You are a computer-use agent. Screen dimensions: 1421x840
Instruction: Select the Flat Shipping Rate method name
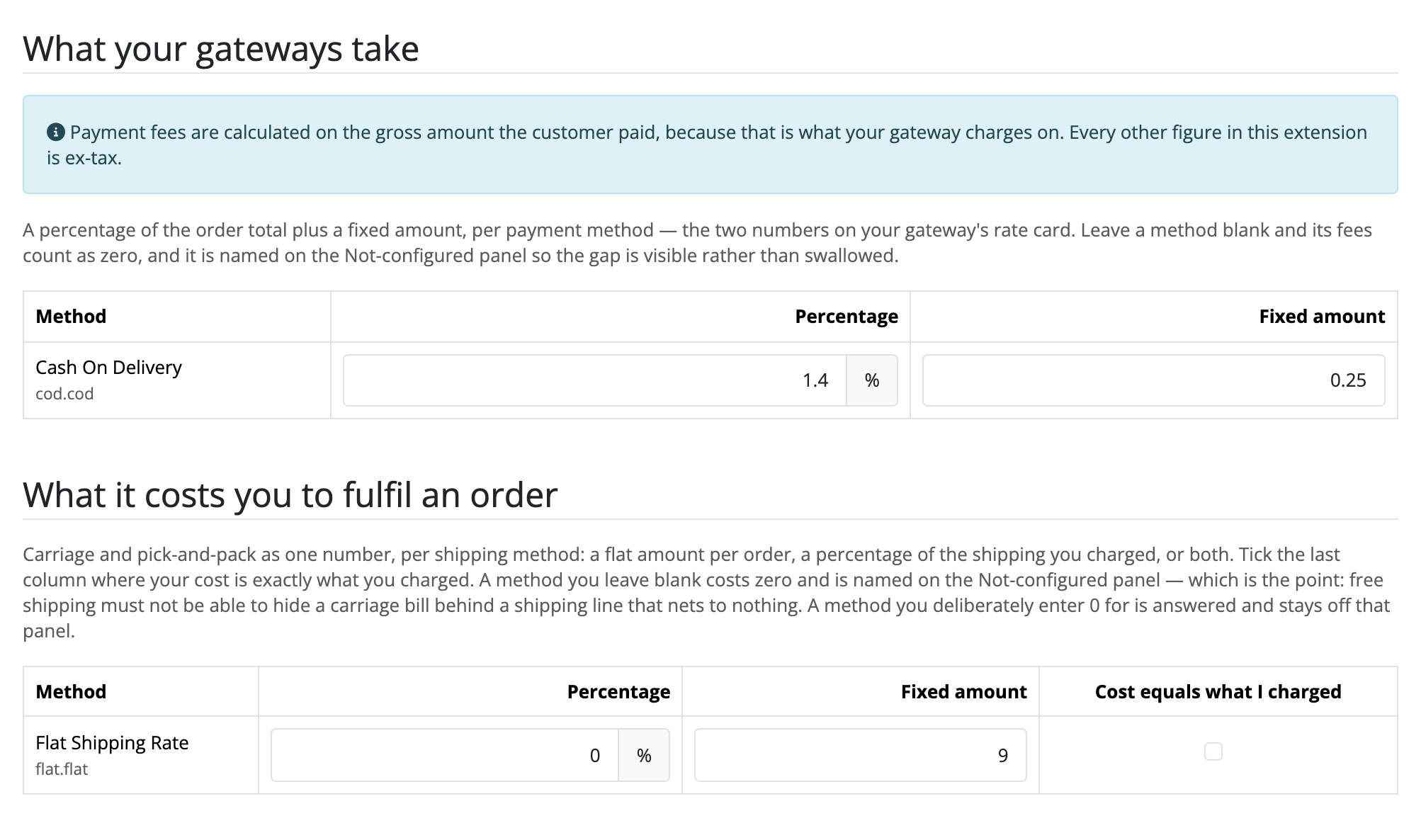pos(112,742)
